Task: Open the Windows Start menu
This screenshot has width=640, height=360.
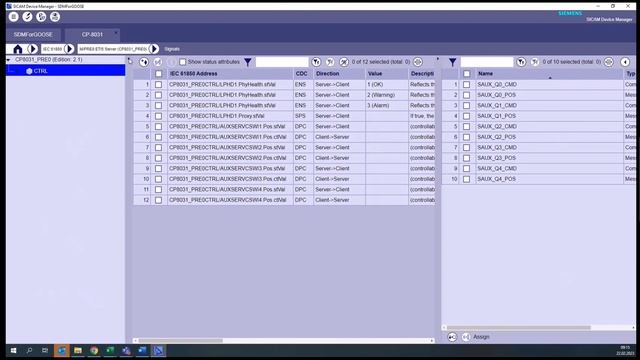Action: [13, 351]
